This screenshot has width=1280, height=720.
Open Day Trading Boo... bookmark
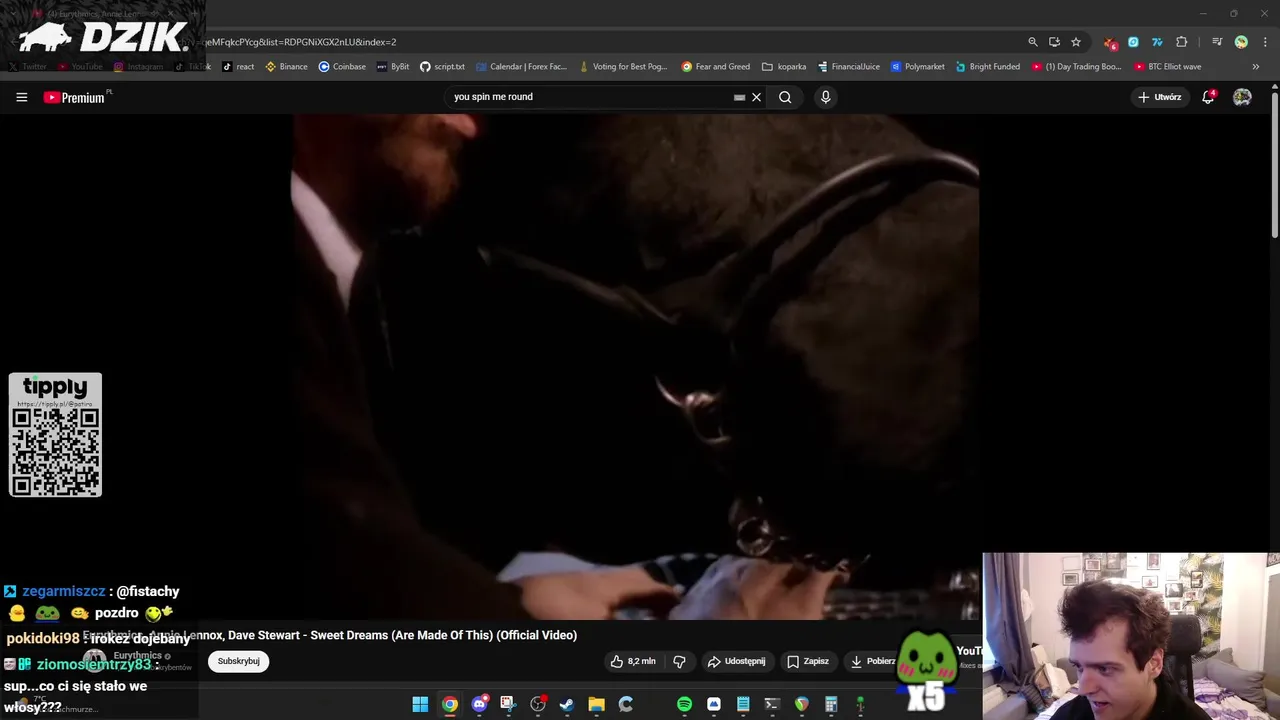(1077, 67)
